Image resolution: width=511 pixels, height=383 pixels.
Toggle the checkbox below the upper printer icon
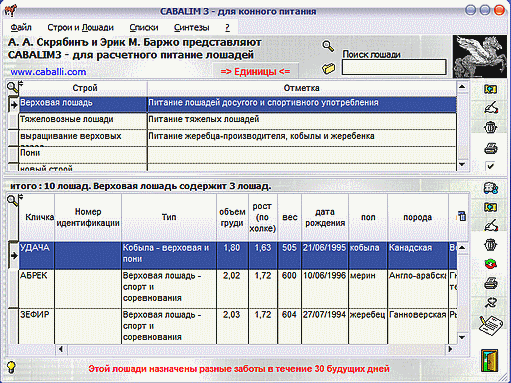pyautogui.click(x=490, y=166)
